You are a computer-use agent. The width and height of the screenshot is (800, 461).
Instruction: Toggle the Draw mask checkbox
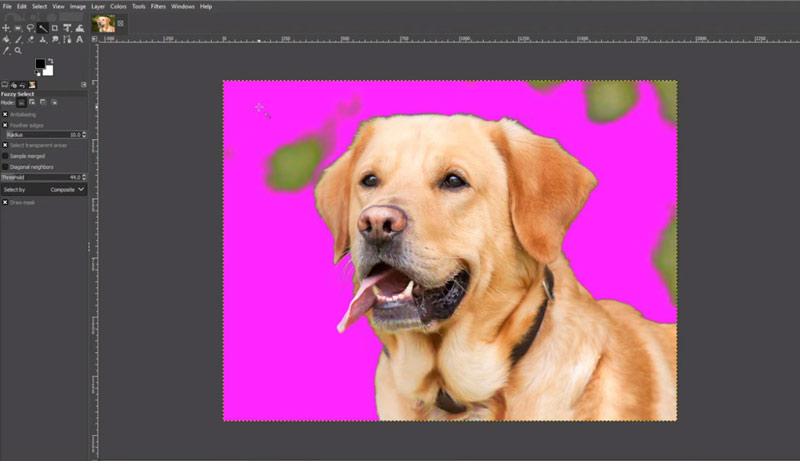(5, 202)
